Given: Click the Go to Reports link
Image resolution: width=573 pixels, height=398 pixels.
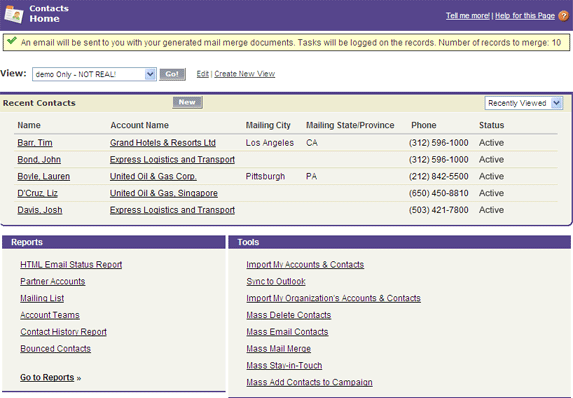Looking at the screenshot, I should tap(47, 377).
